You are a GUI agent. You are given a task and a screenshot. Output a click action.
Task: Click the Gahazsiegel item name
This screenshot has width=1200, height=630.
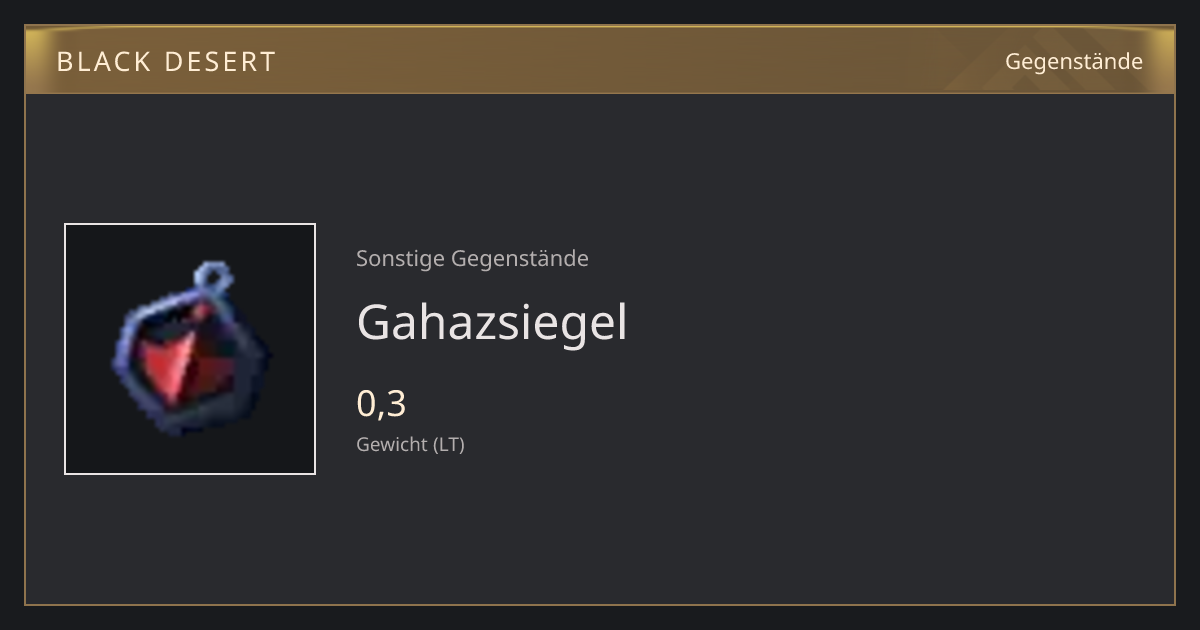point(492,323)
